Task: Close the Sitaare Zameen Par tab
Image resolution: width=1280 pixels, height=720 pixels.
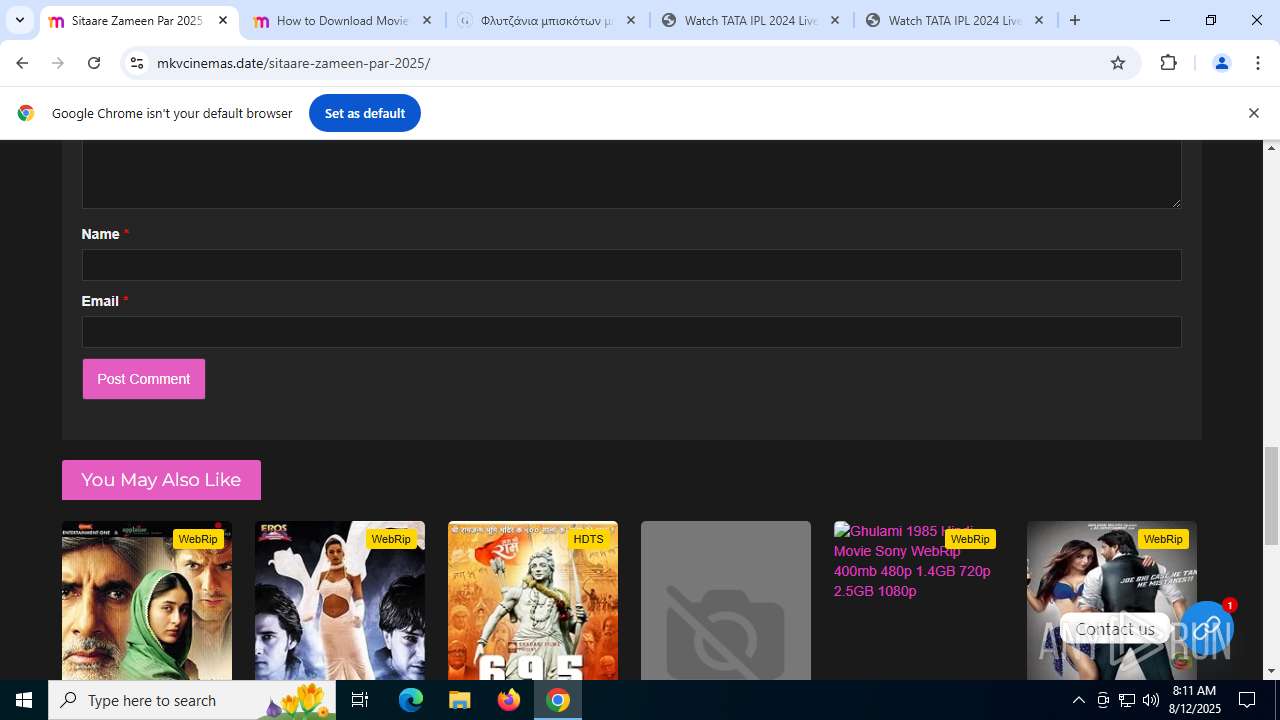Action: click(223, 20)
